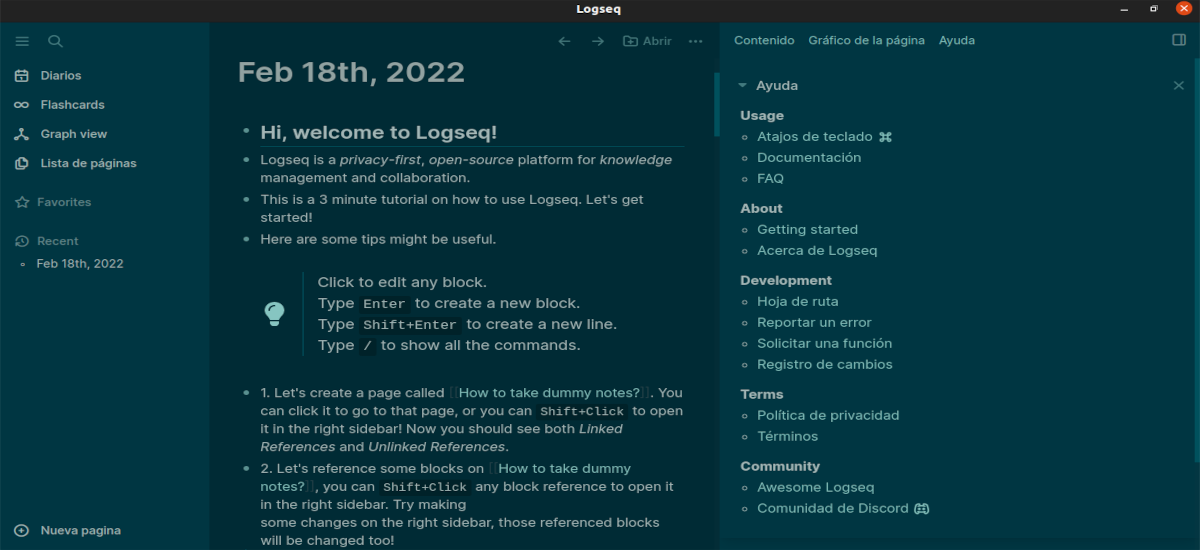Click the Diarios calendar icon

click(22, 76)
